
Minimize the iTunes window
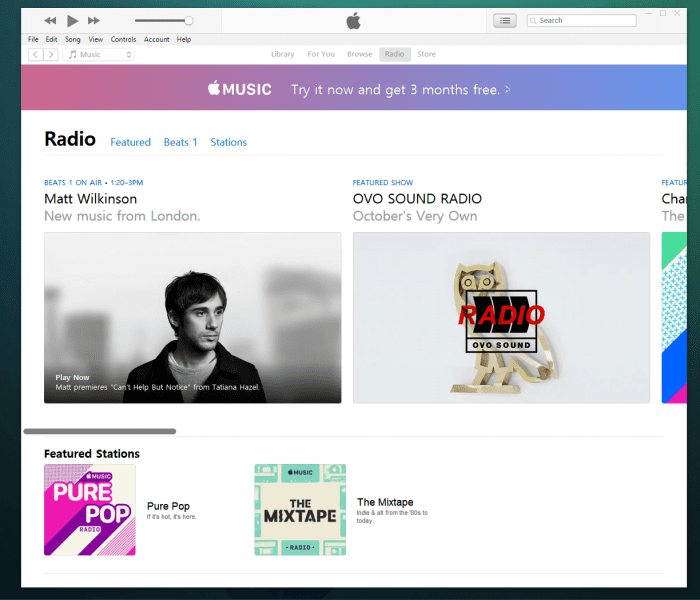click(649, 13)
